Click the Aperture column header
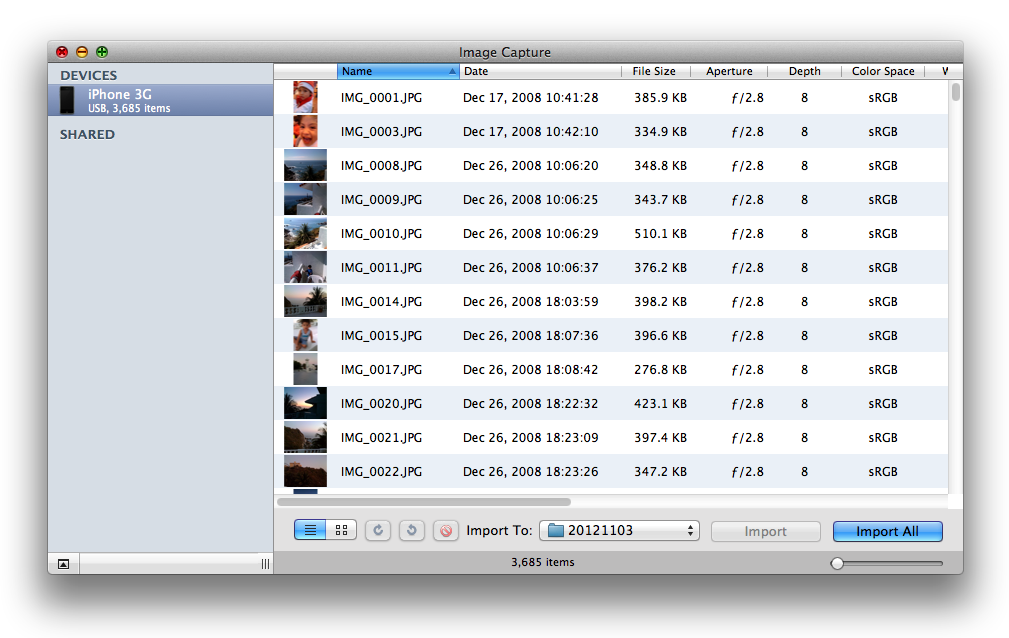Viewport: 1009px width, 638px height. point(729,71)
